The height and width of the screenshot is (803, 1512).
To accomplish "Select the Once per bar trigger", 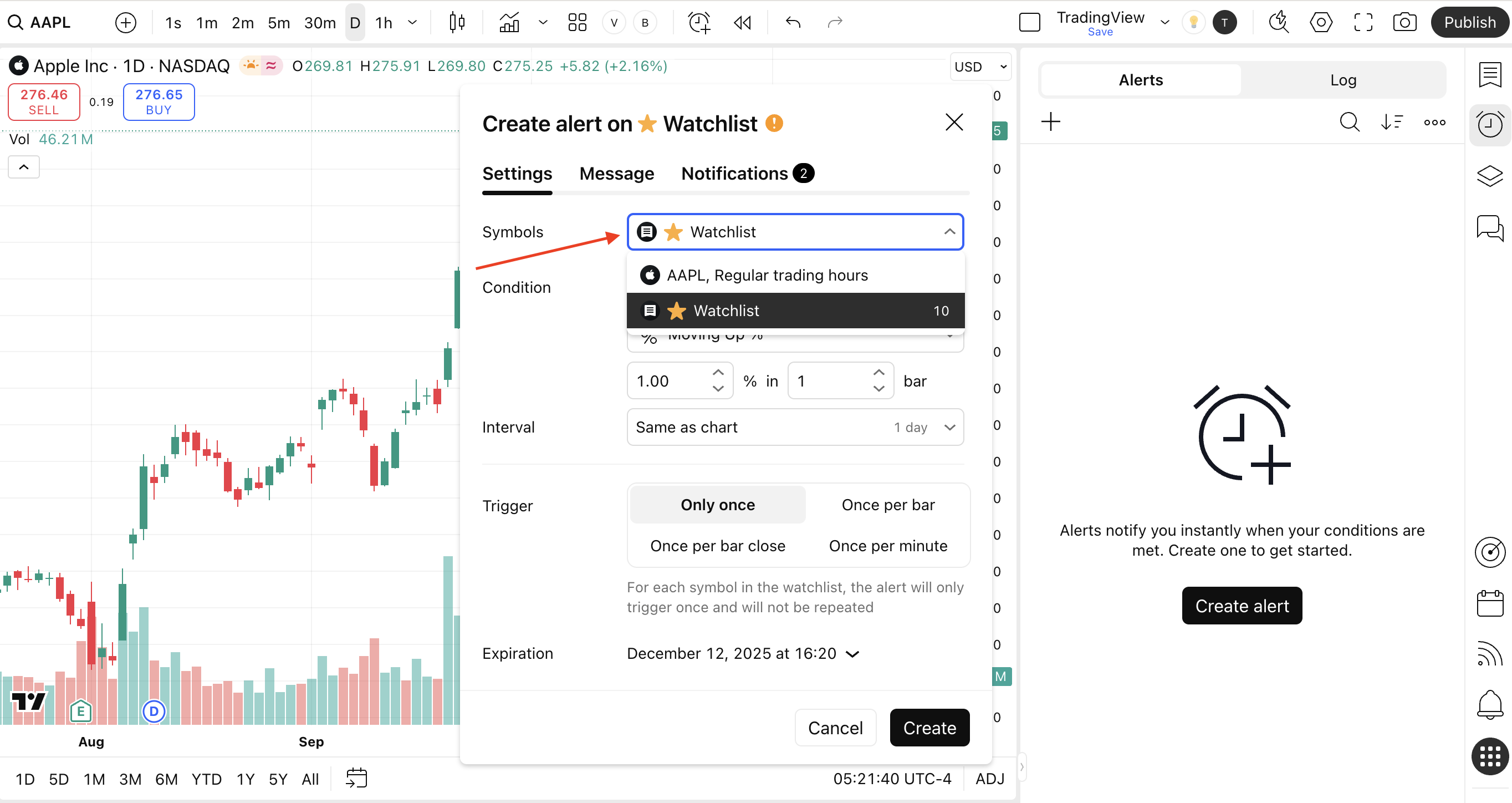I will (887, 505).
